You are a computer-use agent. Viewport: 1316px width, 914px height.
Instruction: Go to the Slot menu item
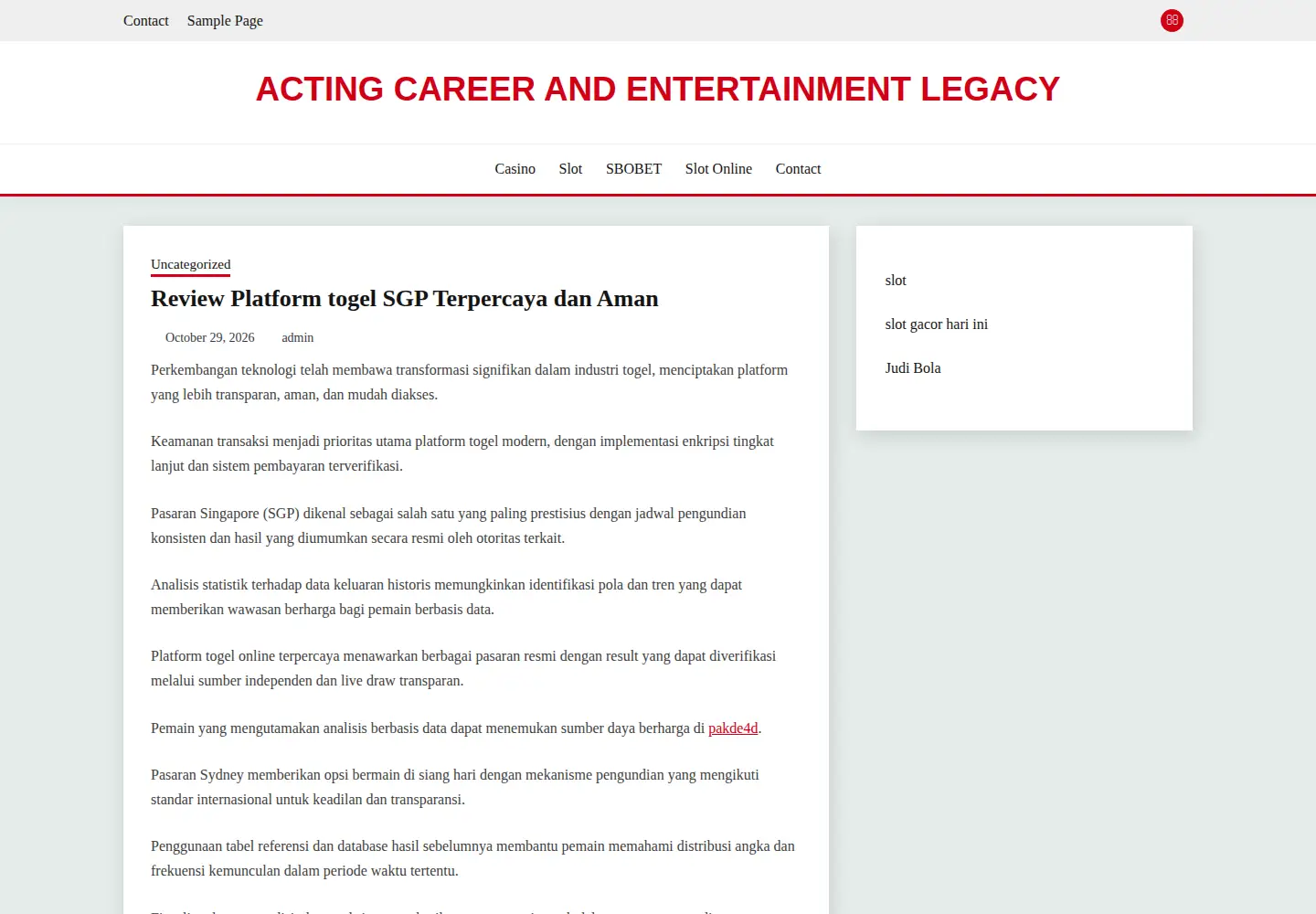click(570, 169)
